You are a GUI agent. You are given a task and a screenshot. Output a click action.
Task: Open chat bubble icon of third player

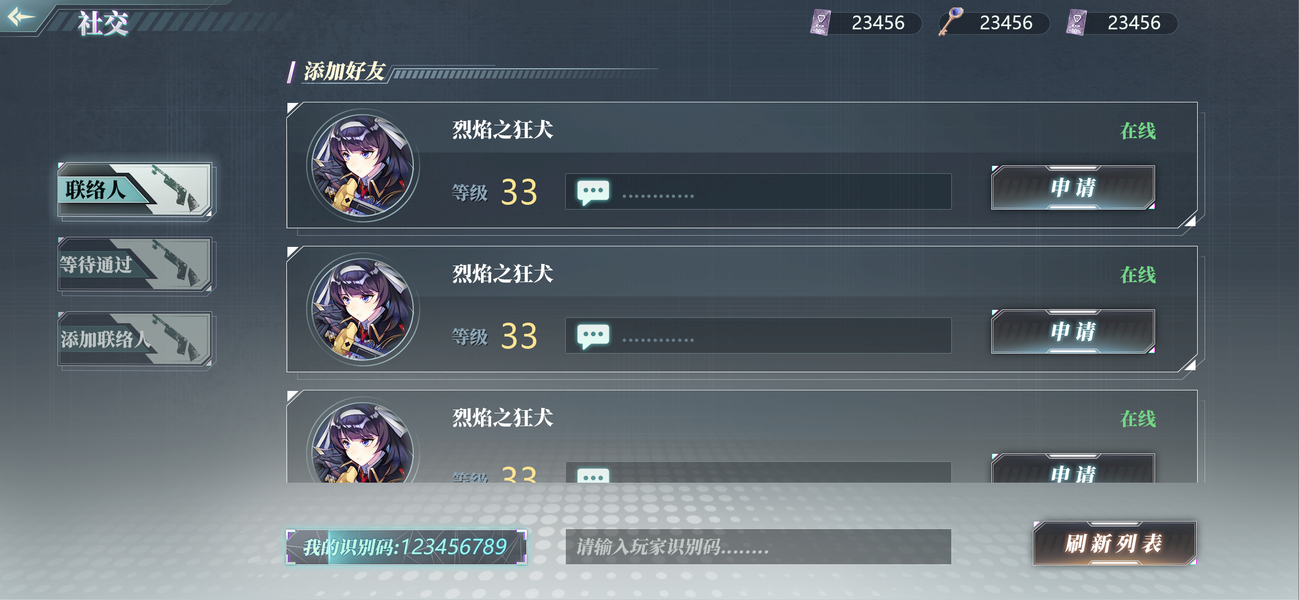(x=593, y=476)
